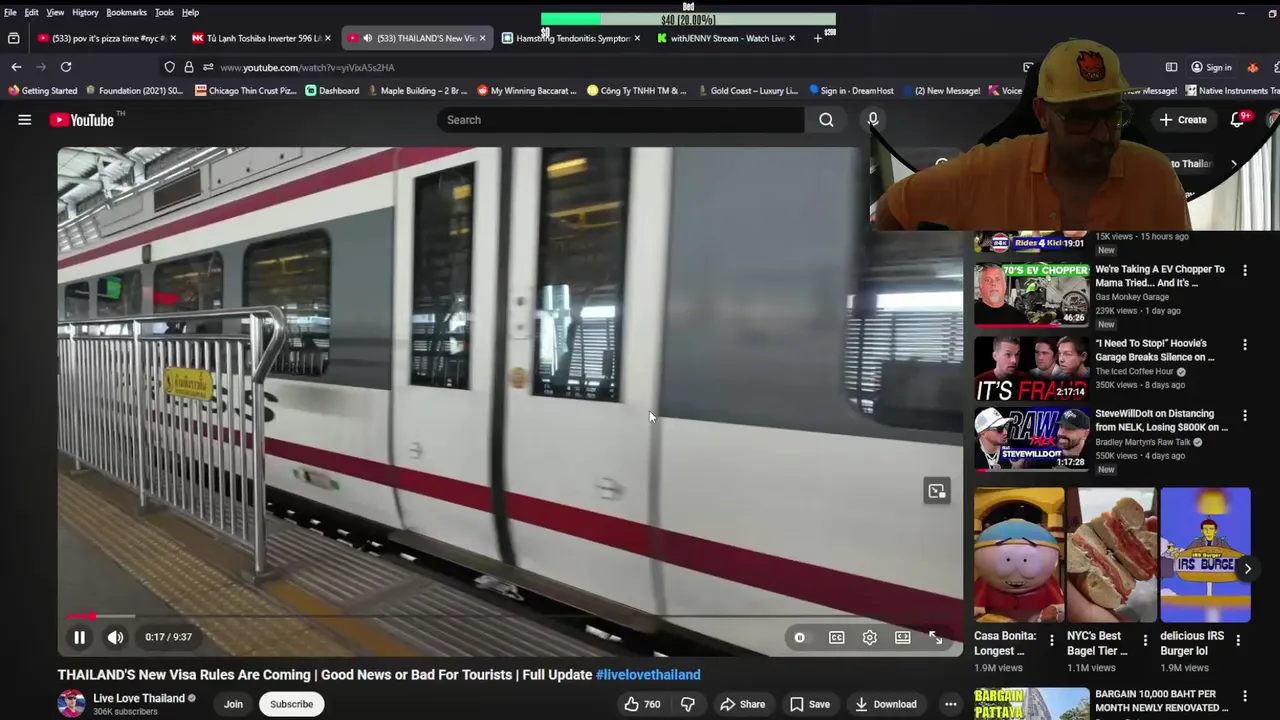1280x720 pixels.
Task: Open Casa Bonita Cartman short thumbnail
Action: click(x=1019, y=555)
